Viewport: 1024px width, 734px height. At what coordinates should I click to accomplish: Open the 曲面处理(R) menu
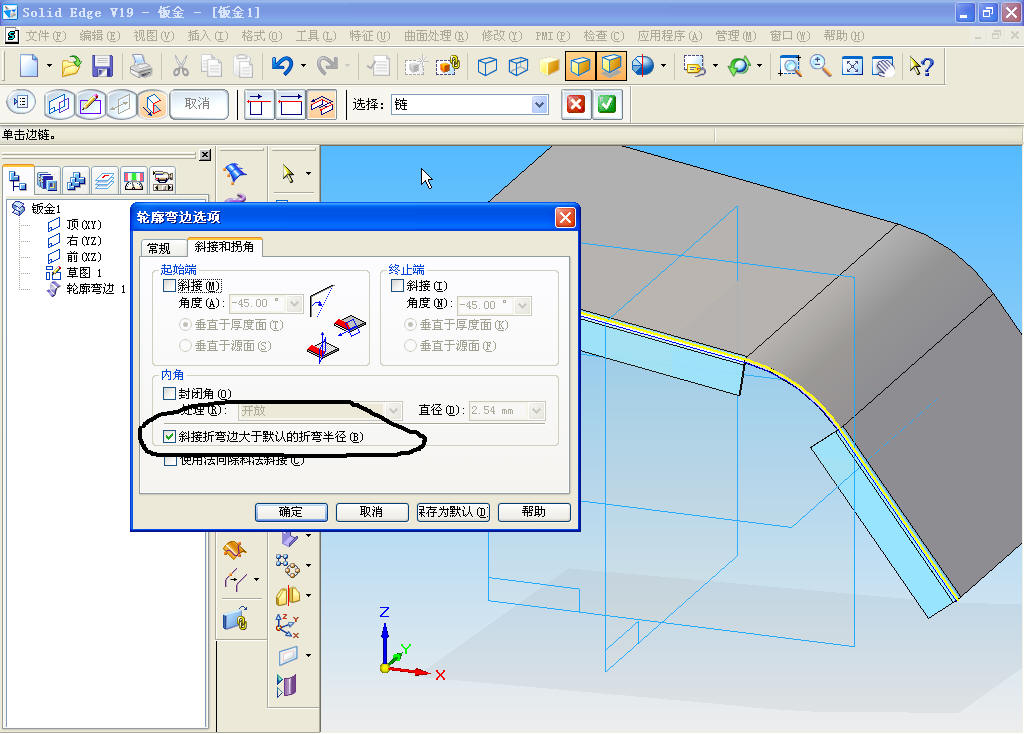click(x=436, y=36)
